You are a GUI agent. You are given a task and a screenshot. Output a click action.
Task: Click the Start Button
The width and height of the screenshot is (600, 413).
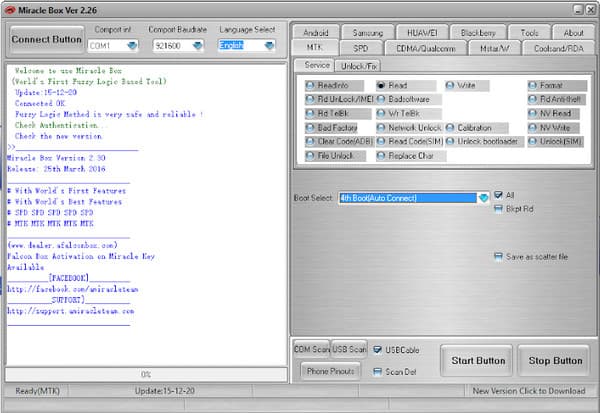coord(478,361)
